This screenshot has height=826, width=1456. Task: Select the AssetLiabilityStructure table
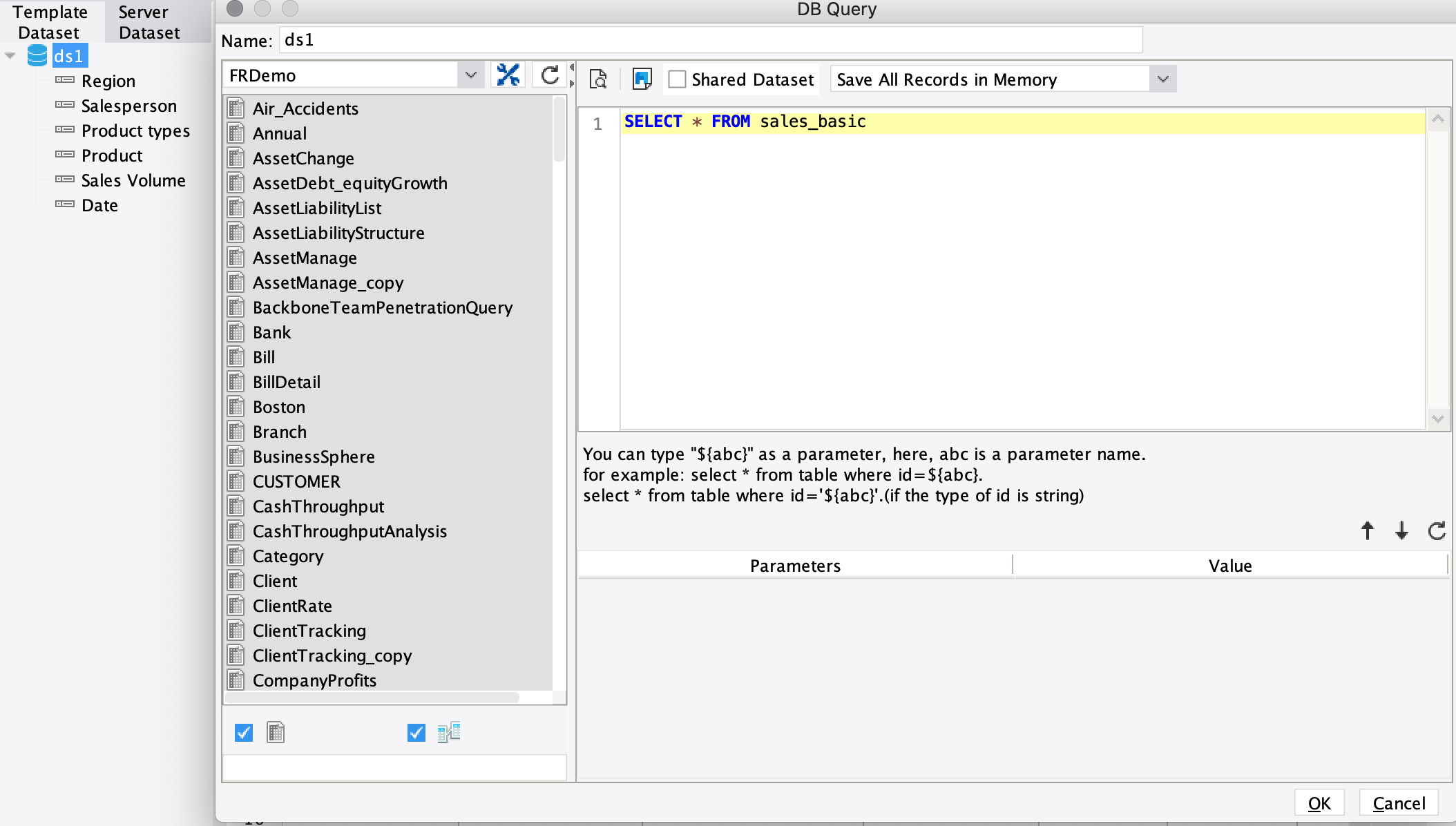(x=338, y=233)
